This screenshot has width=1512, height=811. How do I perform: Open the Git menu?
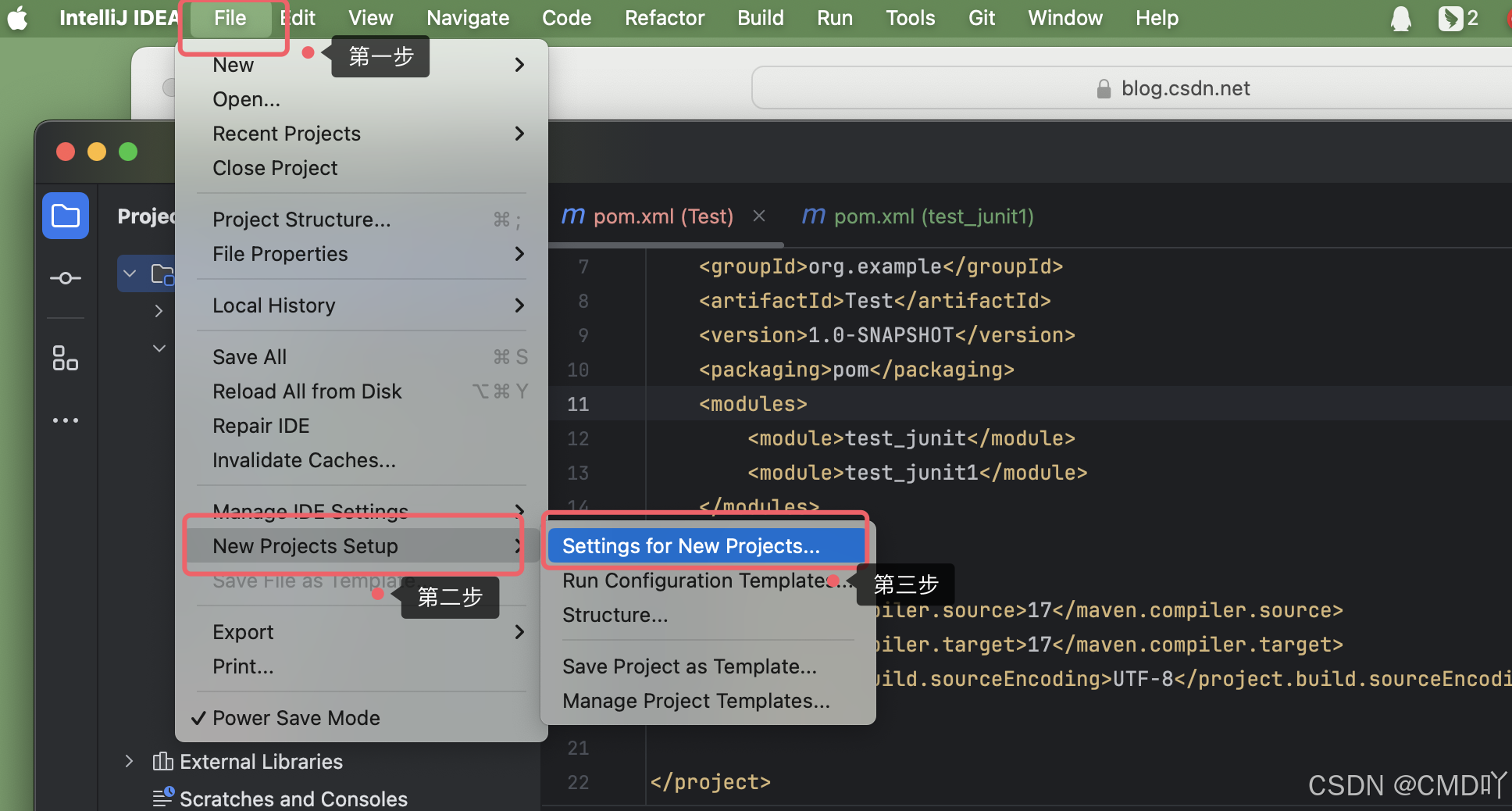(982, 18)
